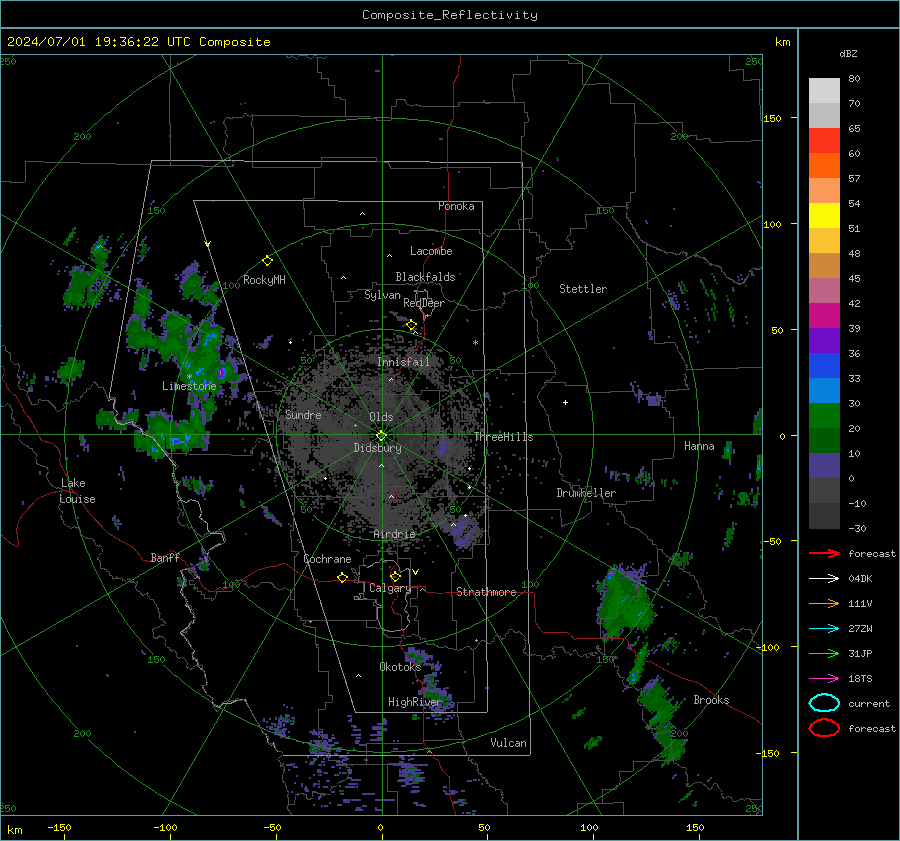
Task: Click the green 31JP arrow icon
Action: click(824, 653)
